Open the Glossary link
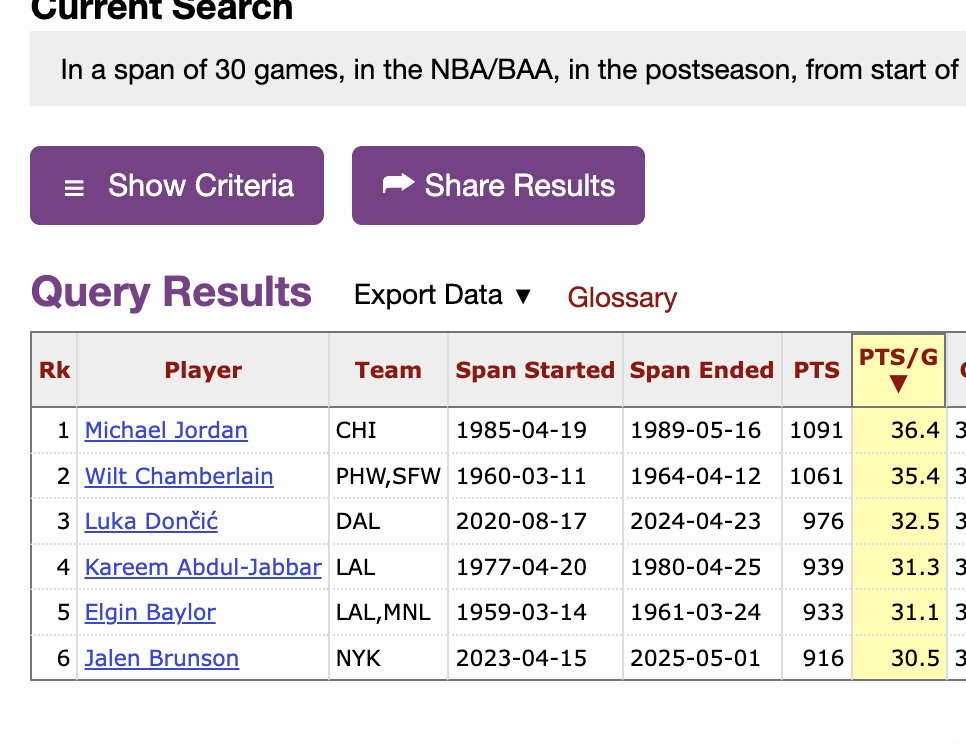Viewport: 966px width, 744px height. coord(622,298)
